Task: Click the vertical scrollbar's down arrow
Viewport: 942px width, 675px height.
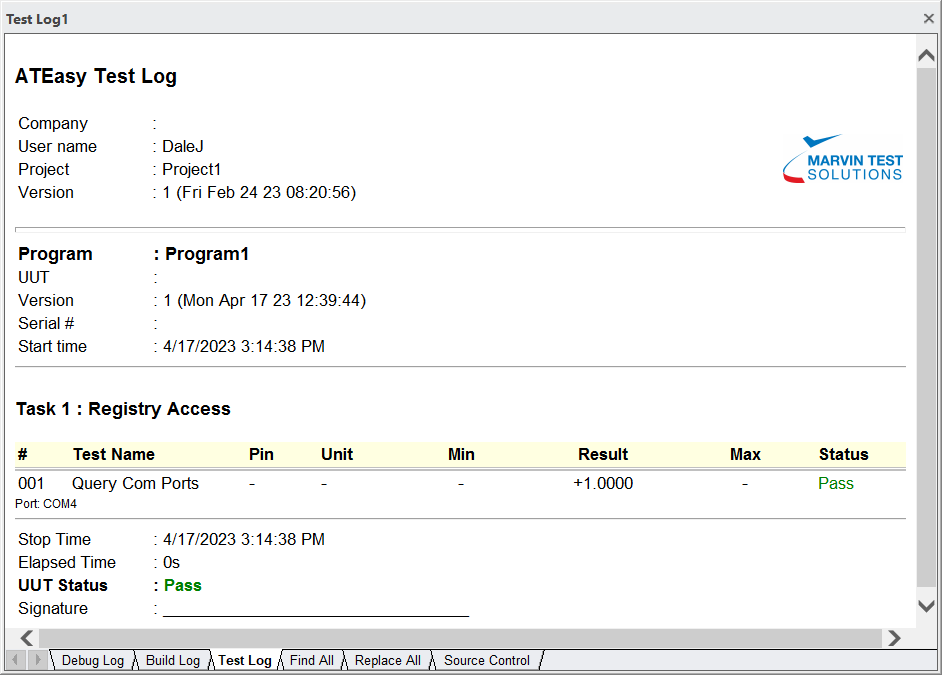Action: pyautogui.click(x=926, y=605)
